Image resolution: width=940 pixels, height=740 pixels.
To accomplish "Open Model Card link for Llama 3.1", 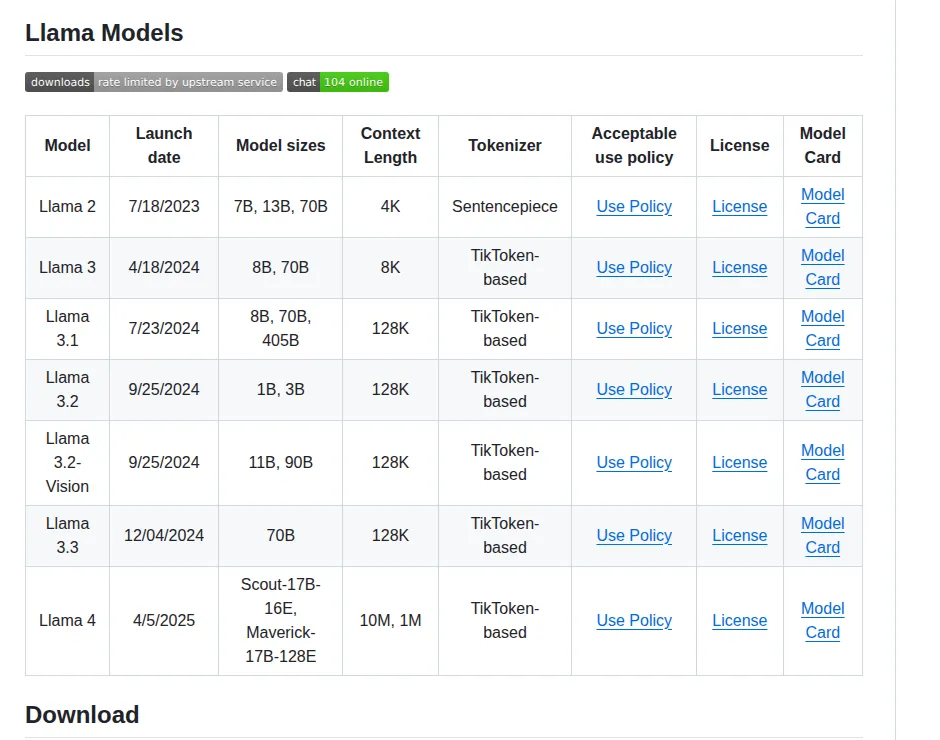I will [822, 329].
